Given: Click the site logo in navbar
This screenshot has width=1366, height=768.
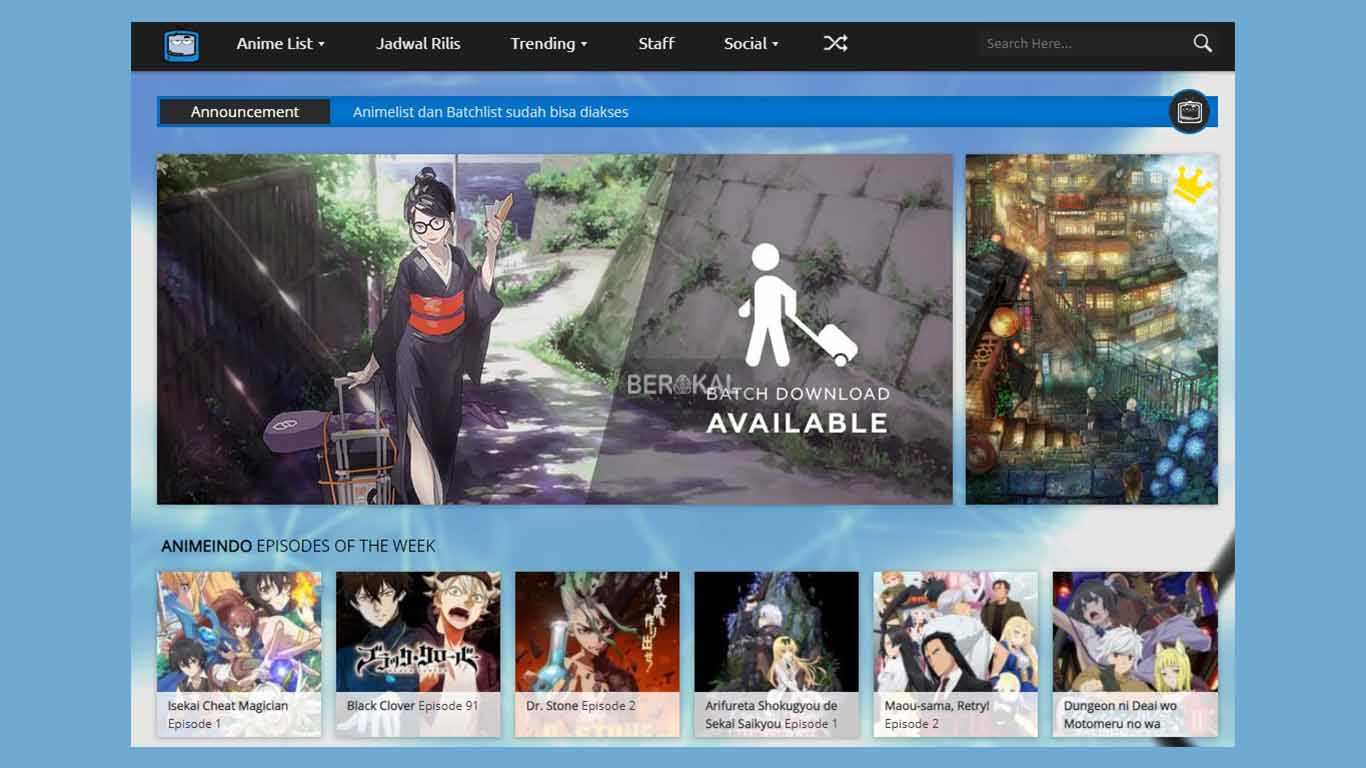Looking at the screenshot, I should [182, 45].
